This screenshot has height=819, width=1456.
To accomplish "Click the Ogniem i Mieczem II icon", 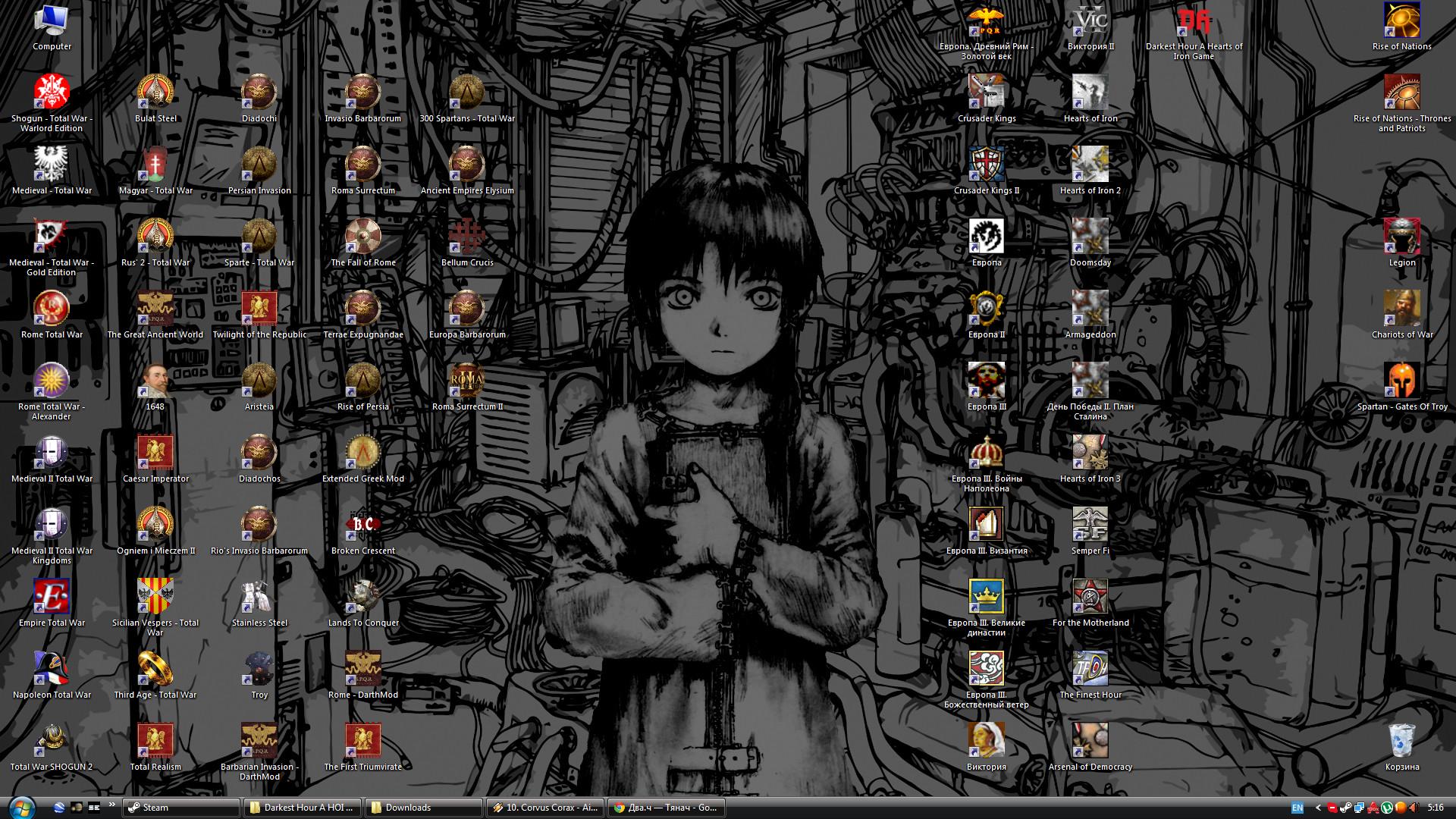I will click(155, 531).
